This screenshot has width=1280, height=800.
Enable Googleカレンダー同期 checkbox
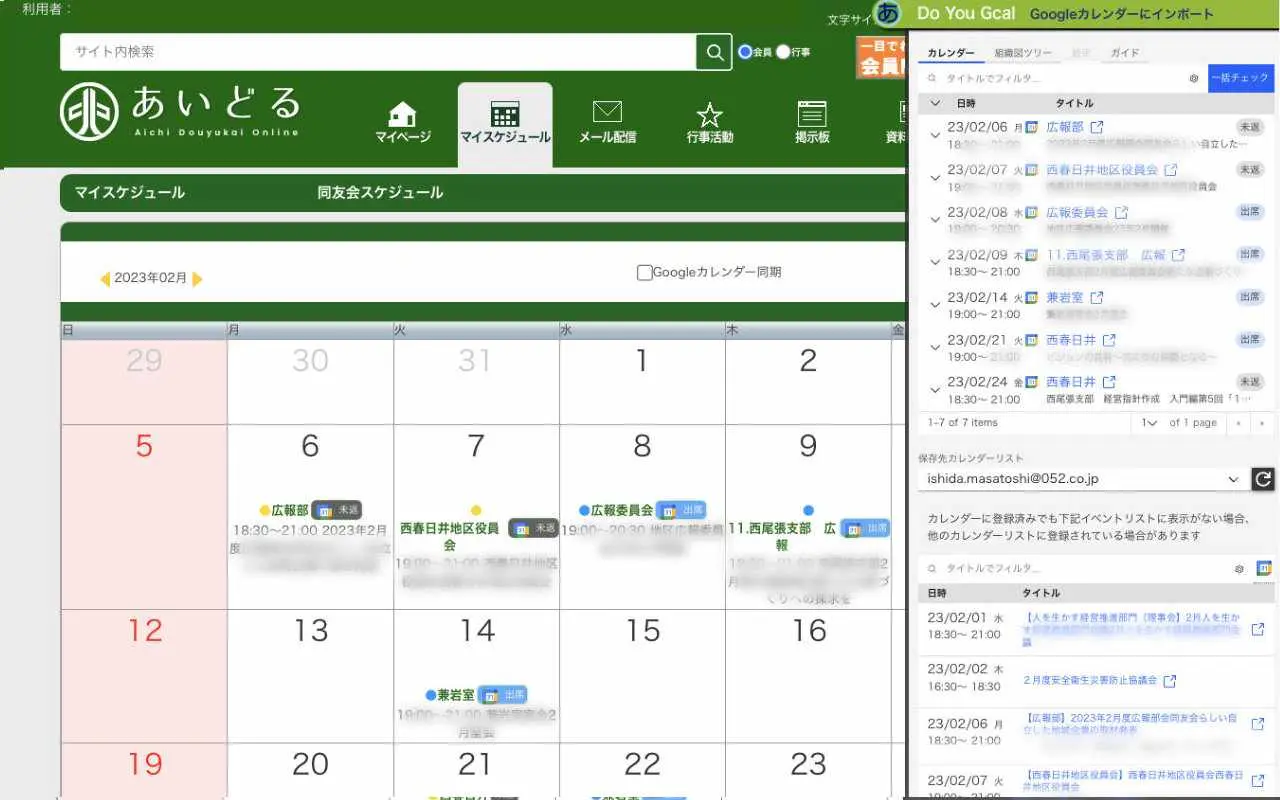tap(645, 272)
